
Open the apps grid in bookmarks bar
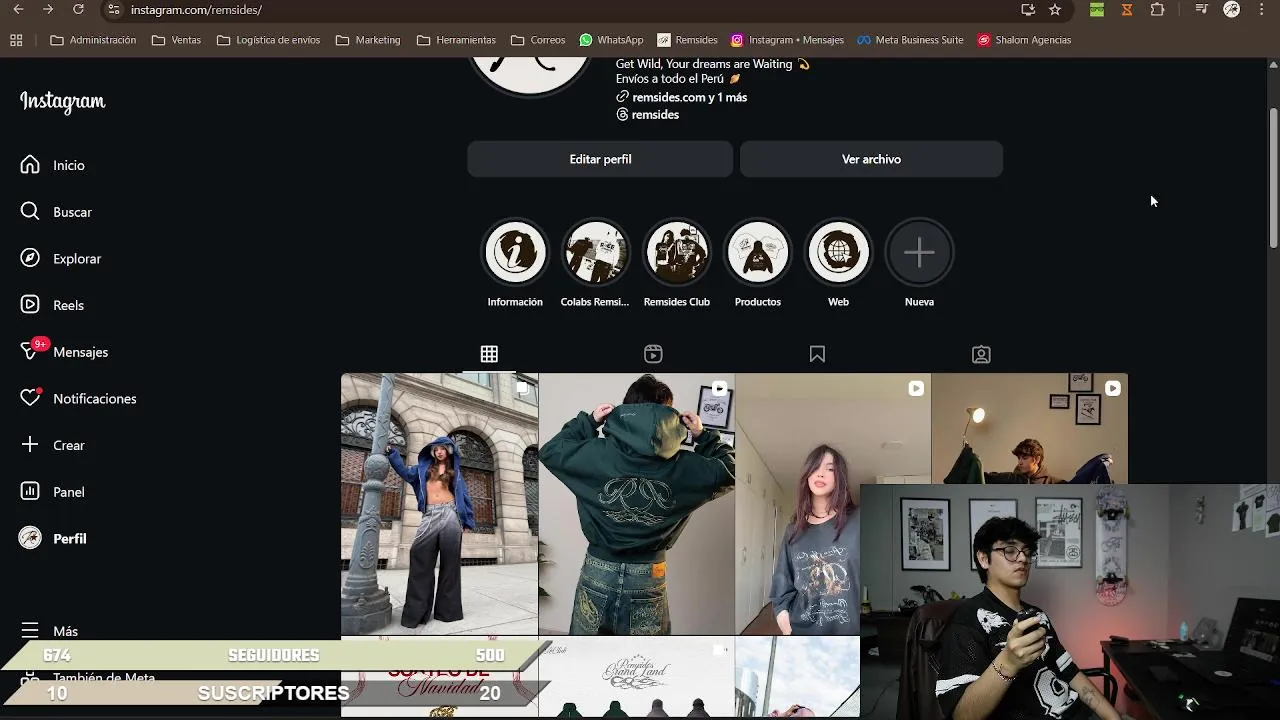[x=16, y=40]
